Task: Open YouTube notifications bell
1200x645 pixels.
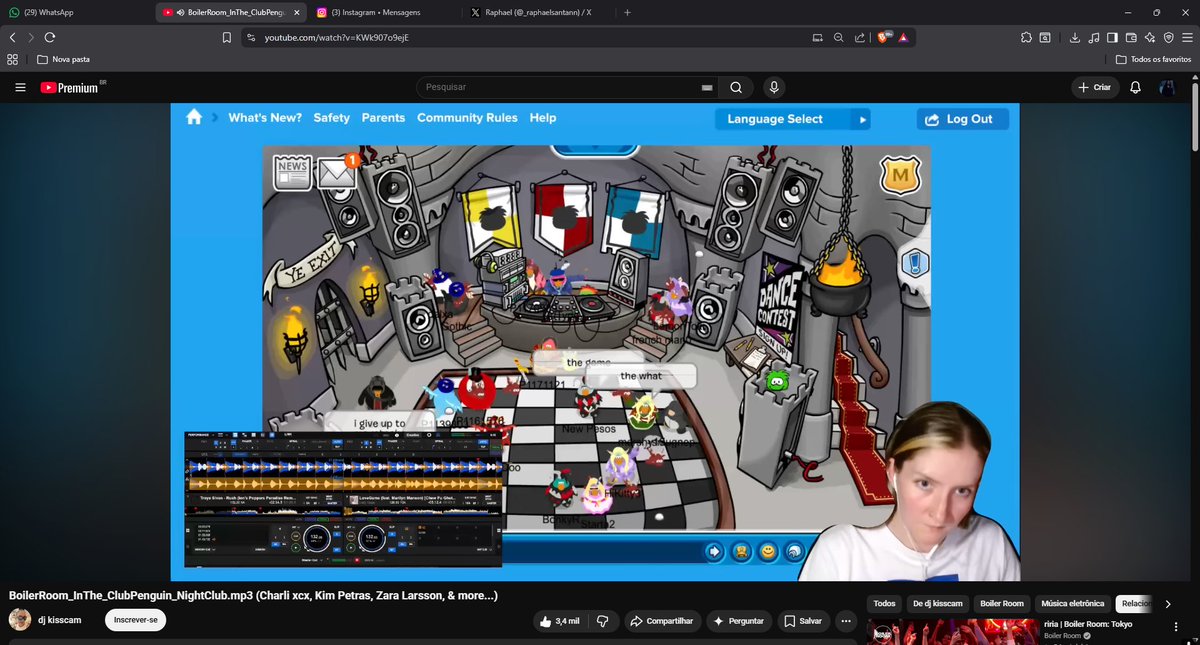Action: coord(1135,88)
